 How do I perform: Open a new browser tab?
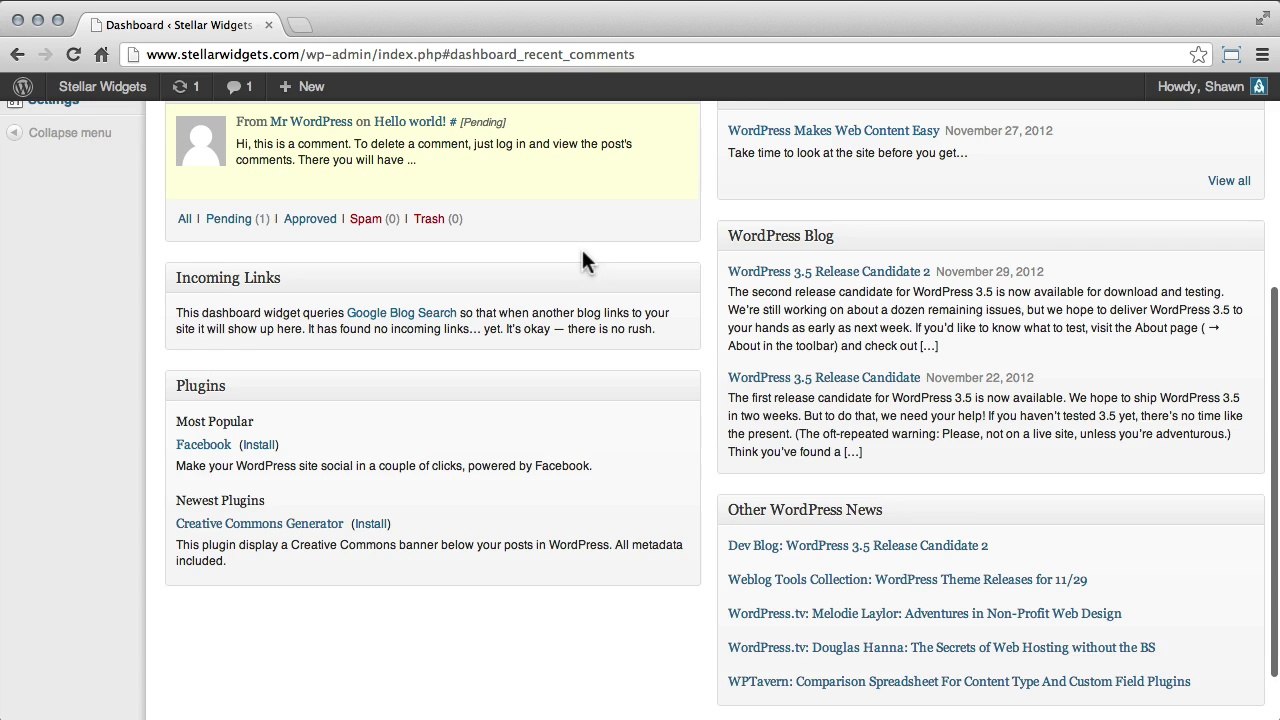click(299, 25)
